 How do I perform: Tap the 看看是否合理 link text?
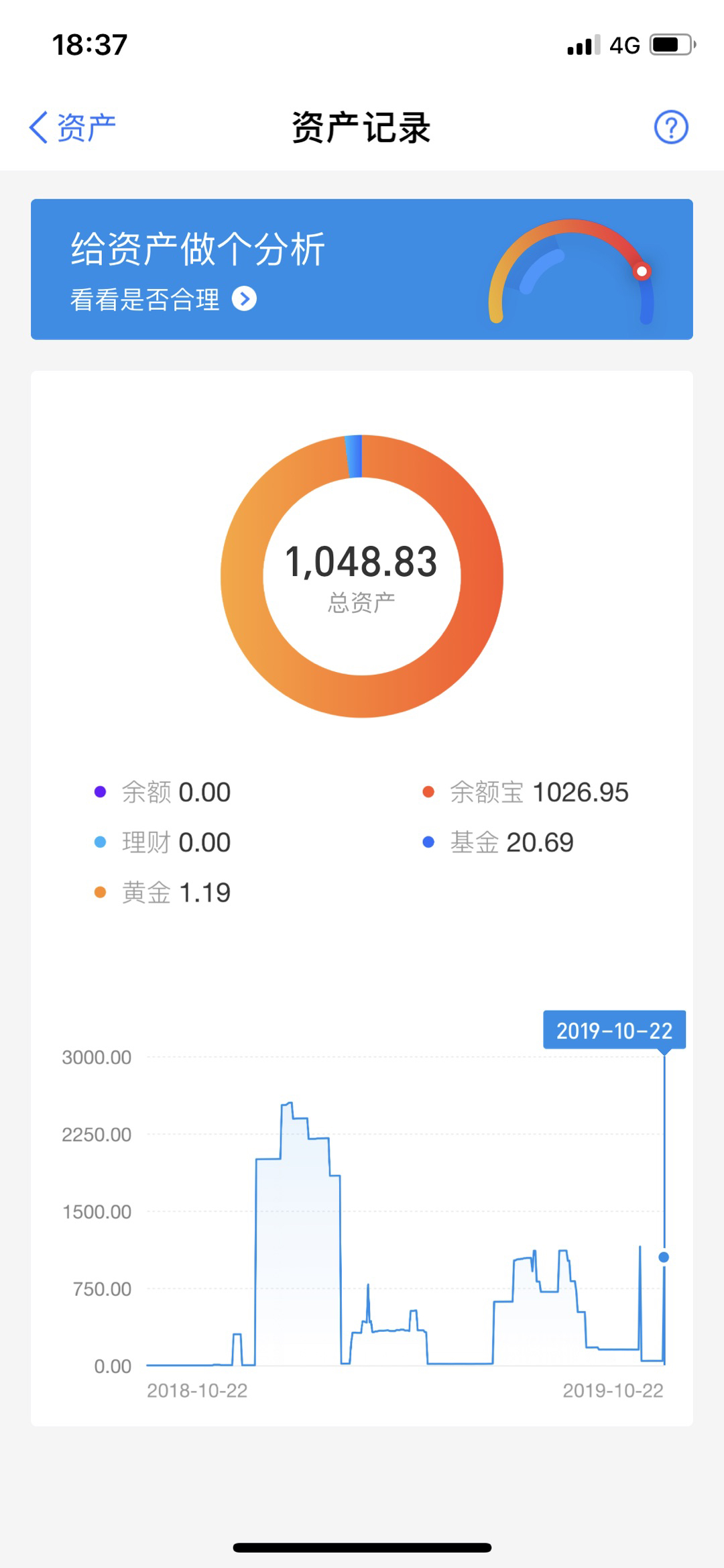tap(145, 299)
